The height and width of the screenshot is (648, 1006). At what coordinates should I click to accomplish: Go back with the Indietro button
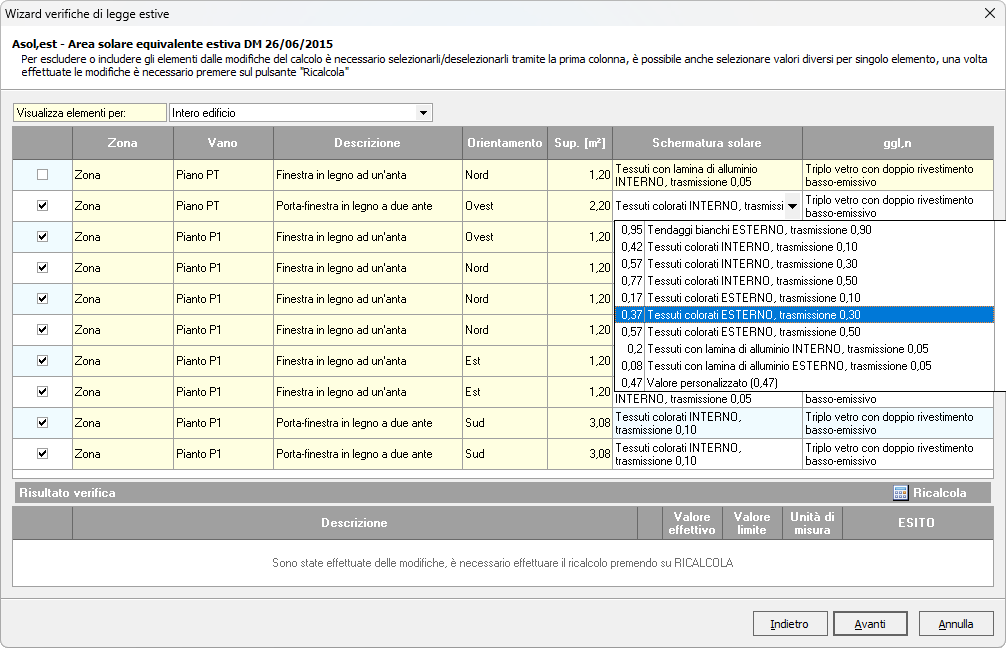tap(789, 624)
